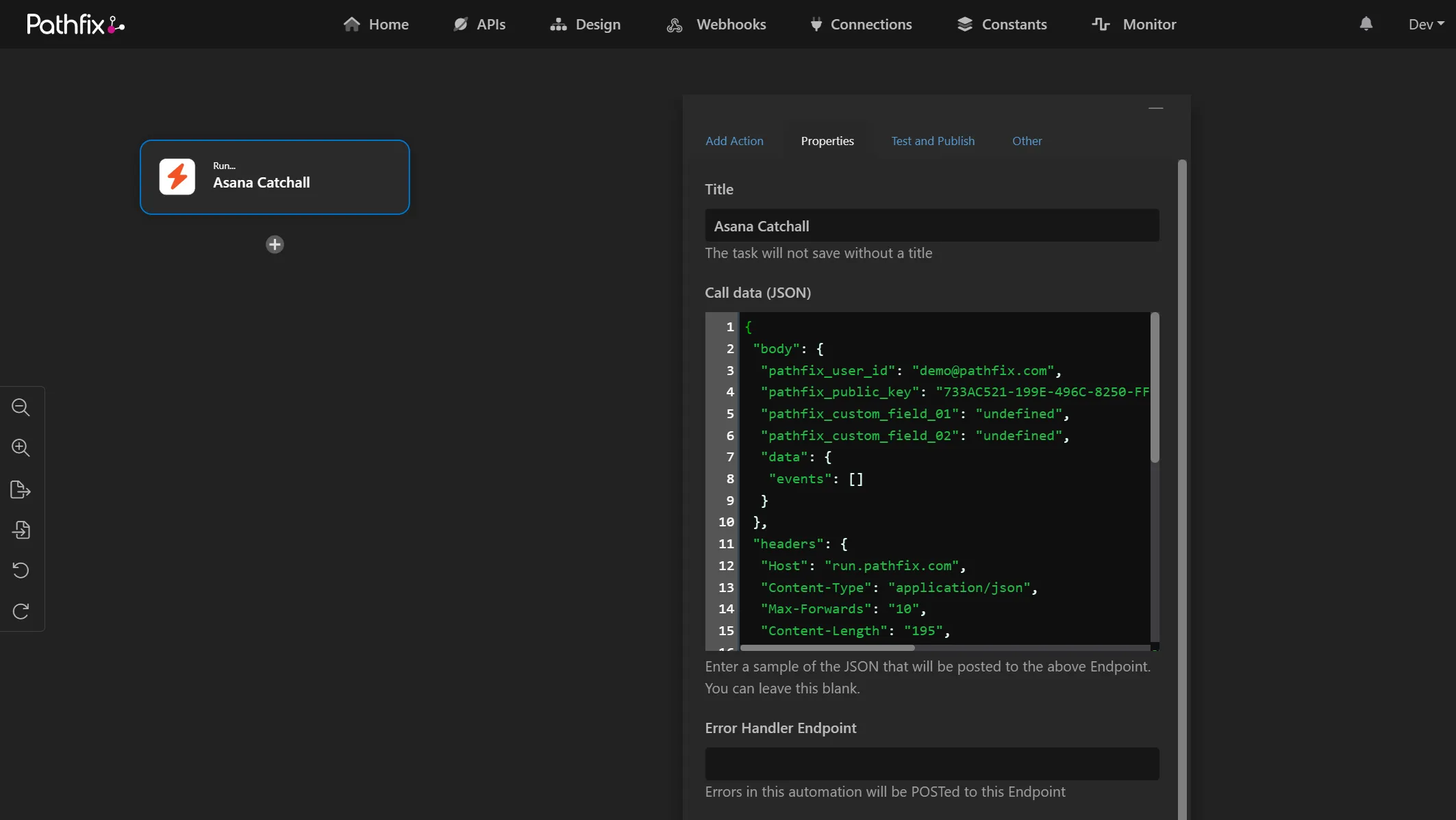The image size is (1456, 820).
Task: Minimize the properties panel
Action: pyautogui.click(x=1156, y=108)
